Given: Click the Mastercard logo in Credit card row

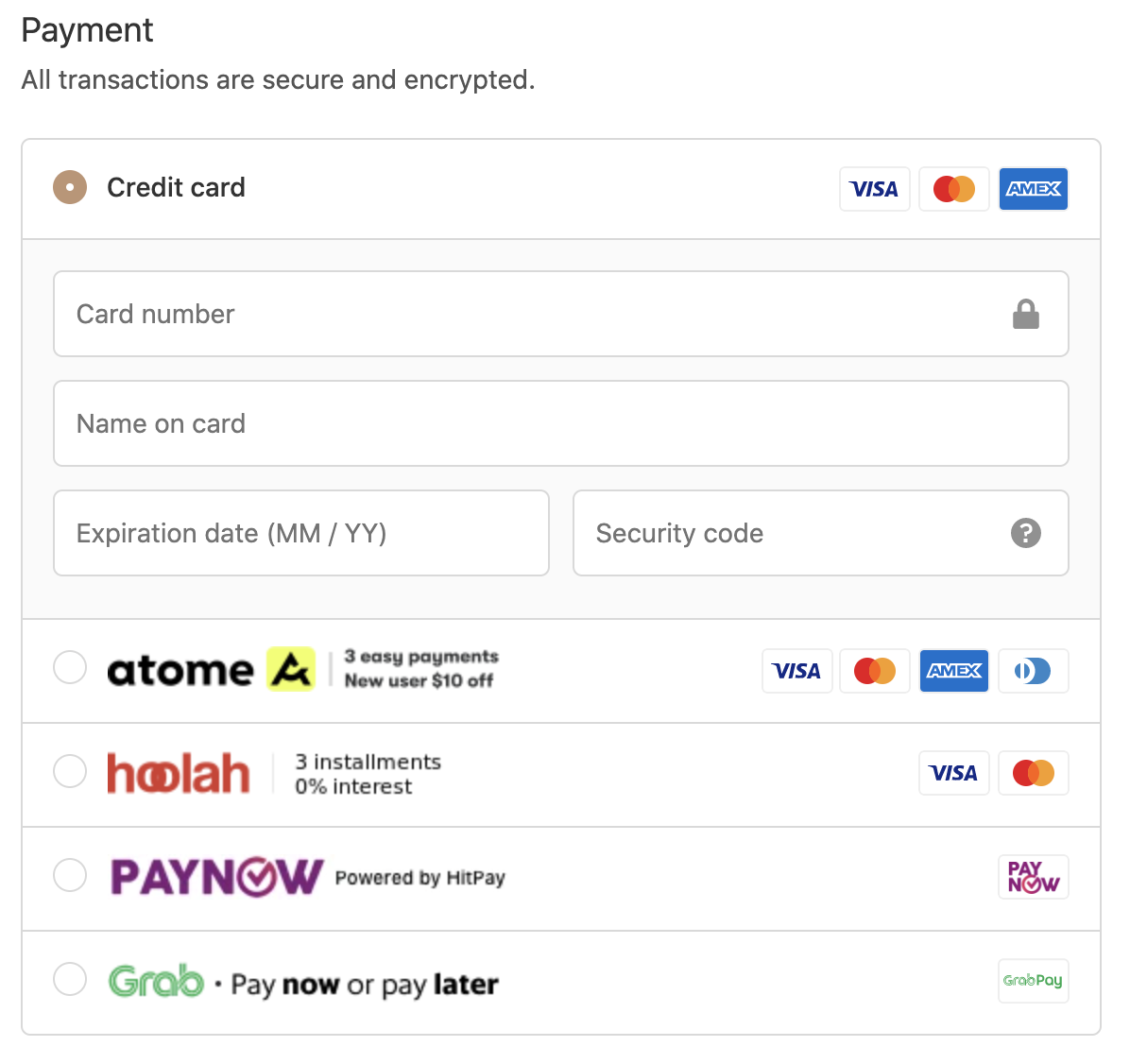Looking at the screenshot, I should (x=954, y=189).
